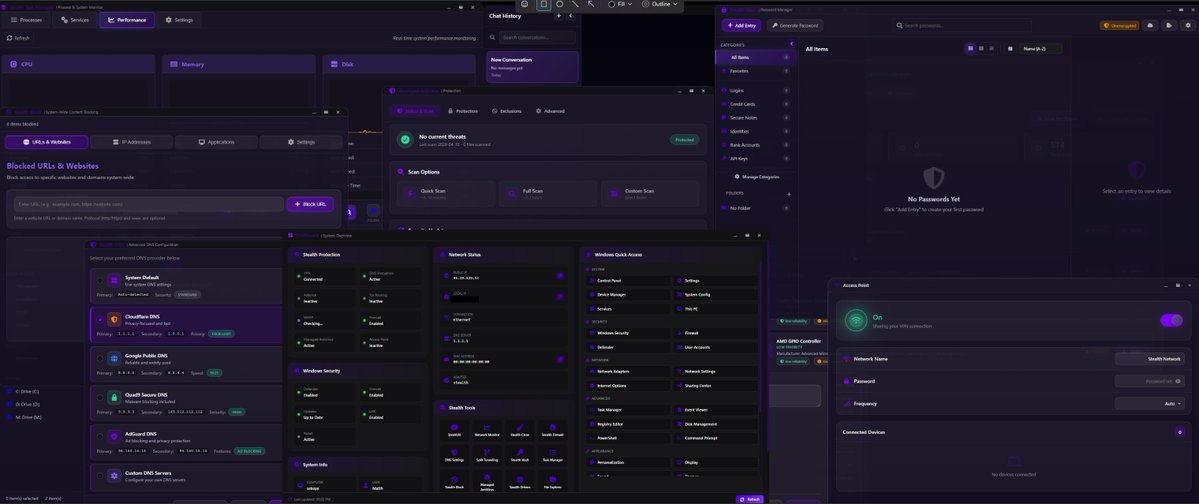Screen dimensions: 1199x504
Task: Open Split Tunneling tool tile
Action: [x=485, y=455]
